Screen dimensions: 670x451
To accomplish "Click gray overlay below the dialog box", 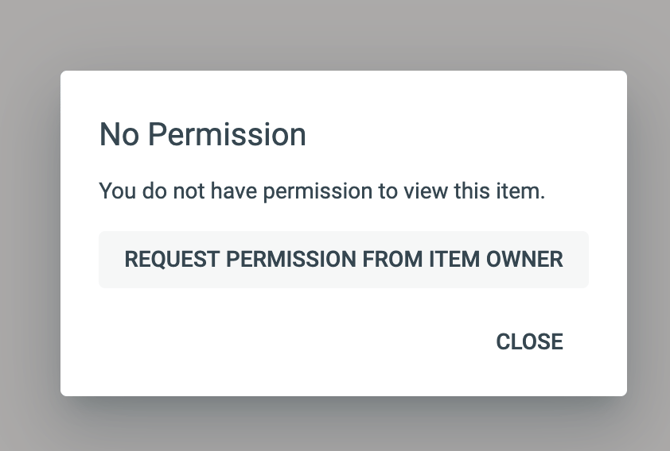I will (x=335, y=424).
